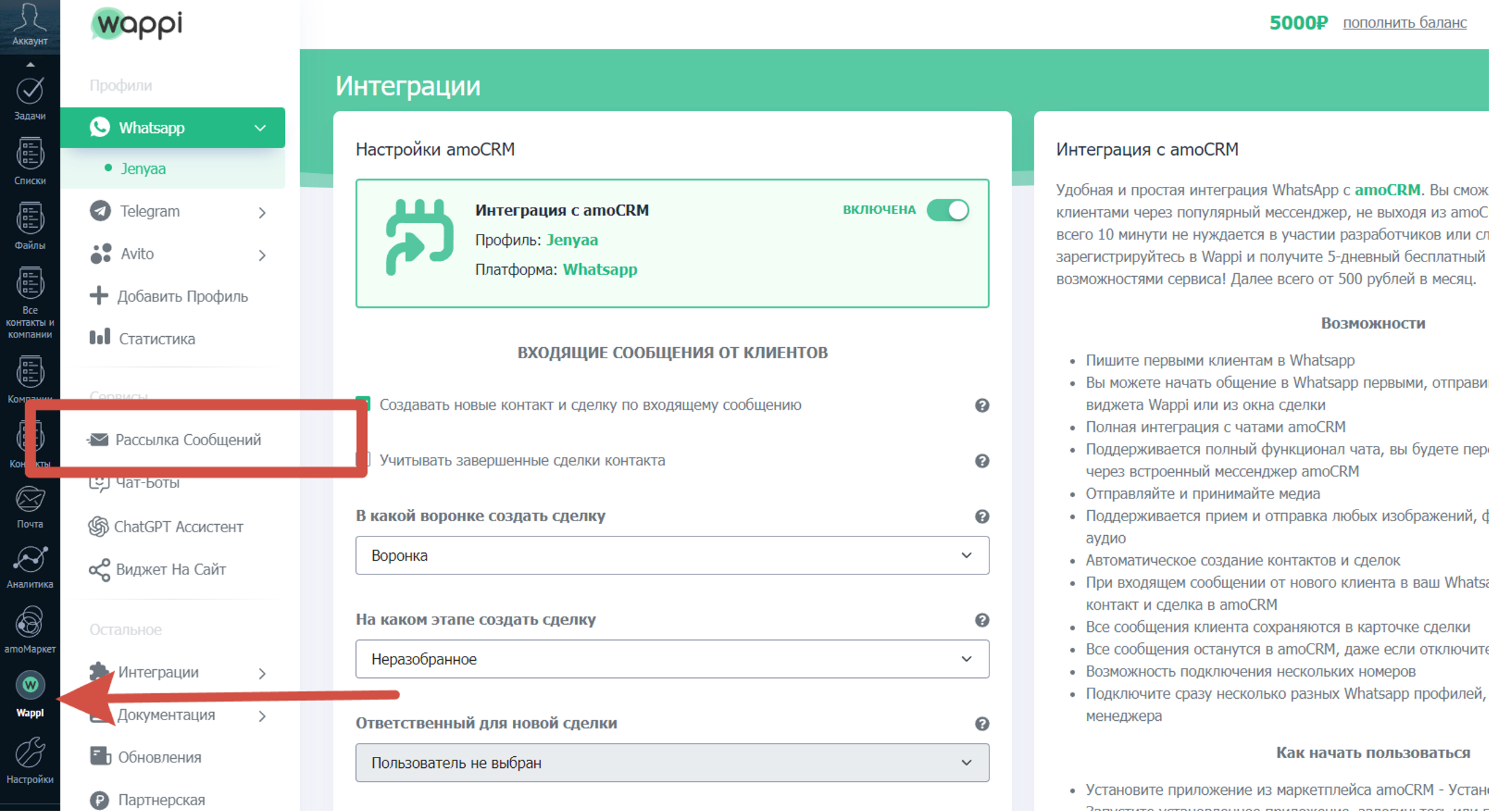This screenshot has width=1490, height=812.
Task: Click the Настройки wrench icon
Action: click(x=29, y=761)
